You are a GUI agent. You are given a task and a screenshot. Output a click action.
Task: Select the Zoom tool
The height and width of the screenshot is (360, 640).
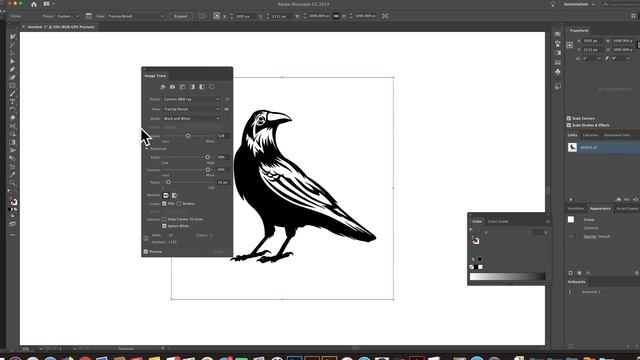coord(13,182)
